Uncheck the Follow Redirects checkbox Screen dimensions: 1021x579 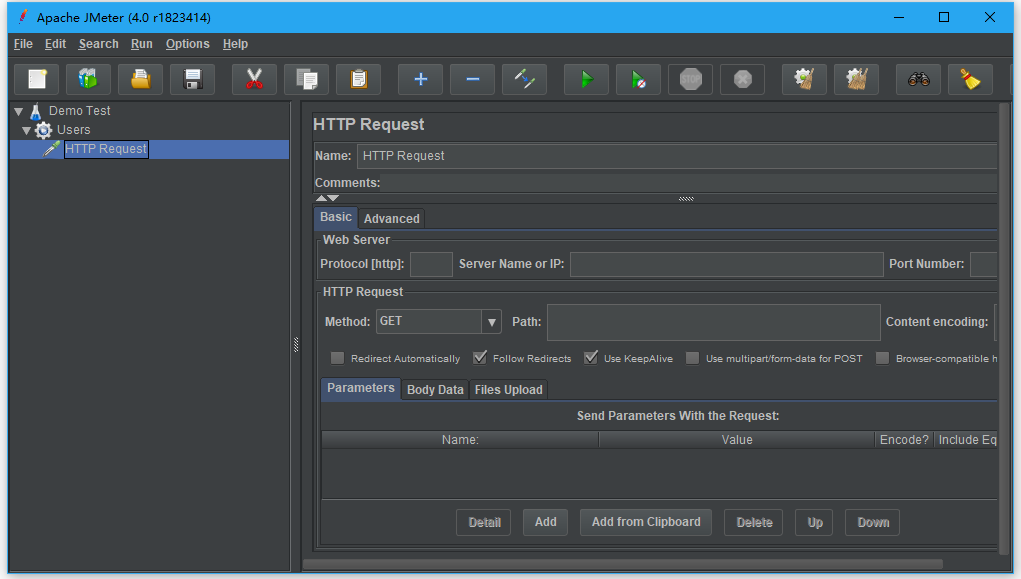click(480, 358)
